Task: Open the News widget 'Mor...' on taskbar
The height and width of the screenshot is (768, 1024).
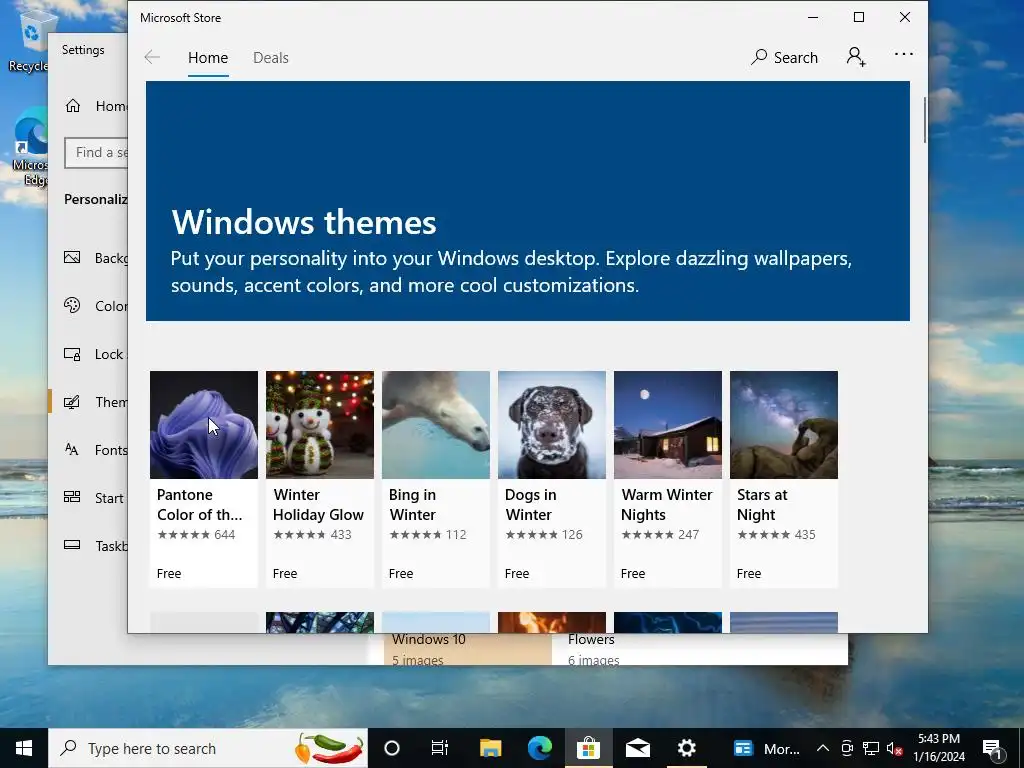Action: (x=765, y=748)
